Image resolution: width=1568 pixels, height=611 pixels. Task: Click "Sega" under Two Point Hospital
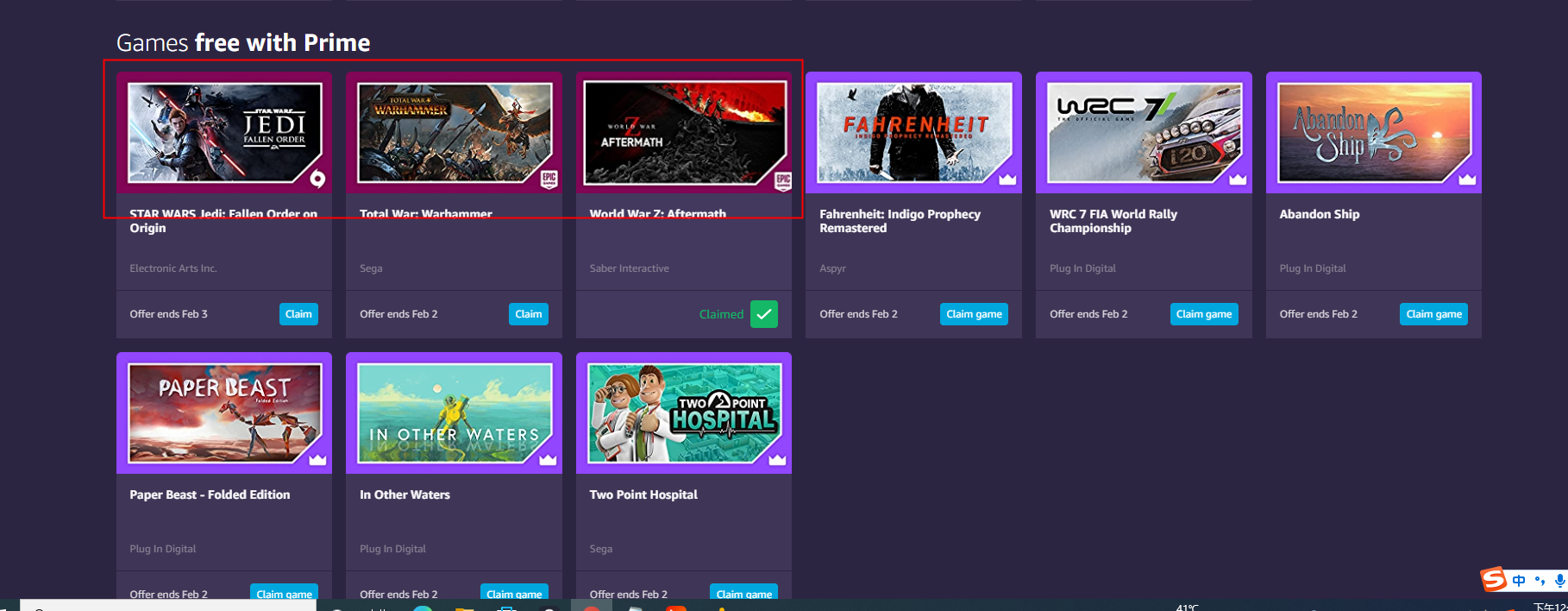point(601,549)
